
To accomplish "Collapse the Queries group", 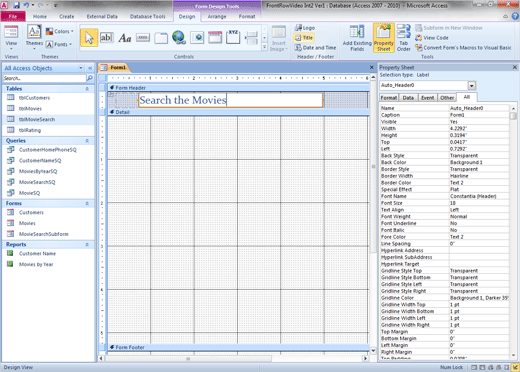I will pos(87,141).
